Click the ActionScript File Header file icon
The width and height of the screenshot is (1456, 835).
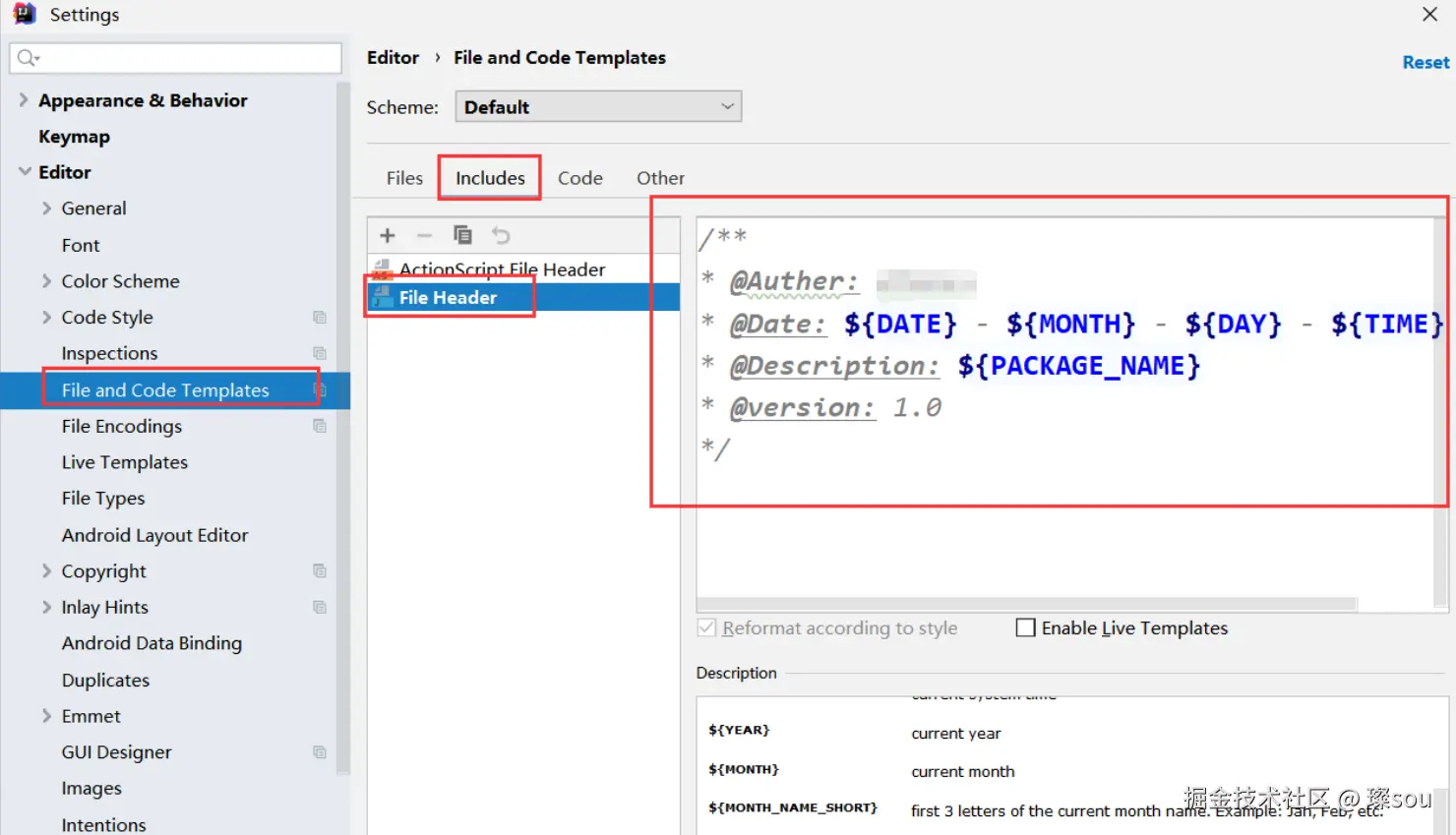[x=383, y=269]
